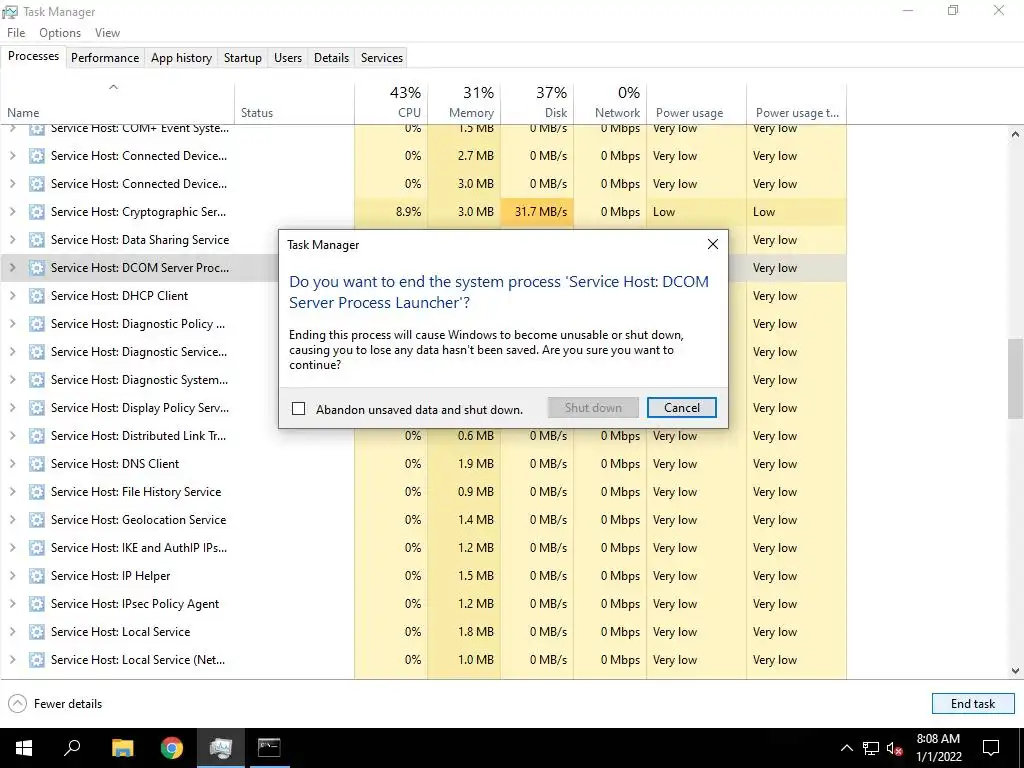Switch to the App history tab

click(x=181, y=57)
